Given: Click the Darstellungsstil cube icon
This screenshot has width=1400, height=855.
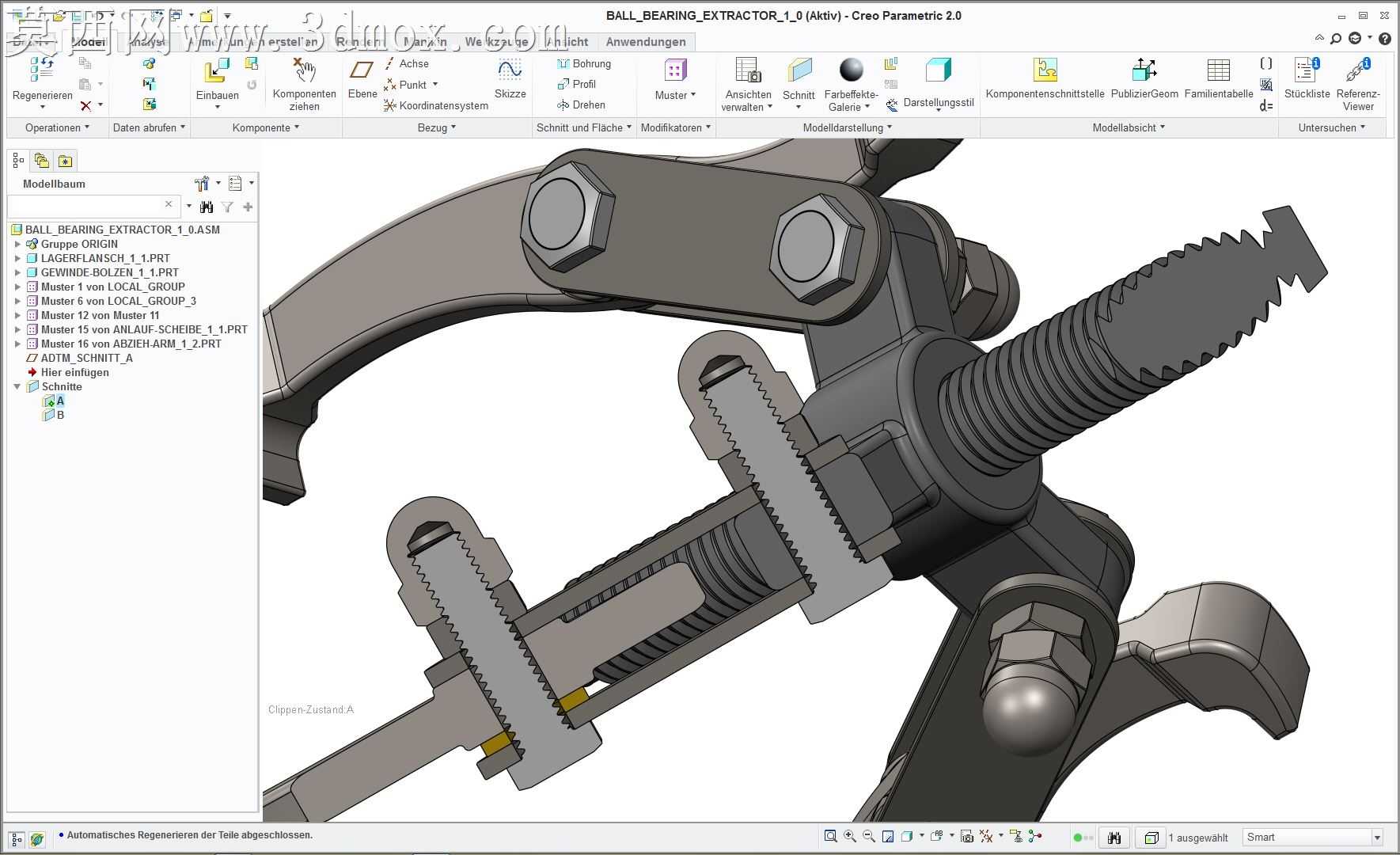Looking at the screenshot, I should click(x=938, y=70).
